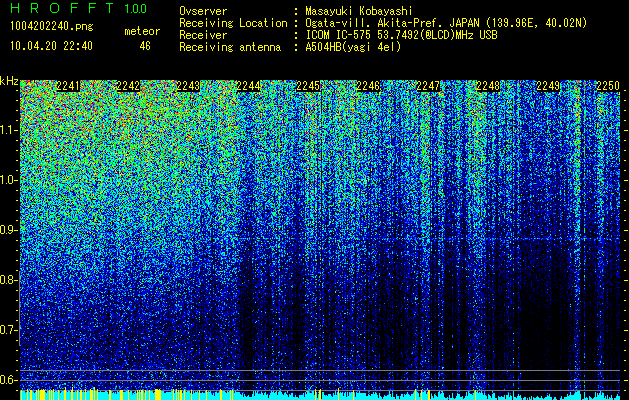Click the 2248 time marker
This screenshot has height=400, width=629.
tap(489, 86)
